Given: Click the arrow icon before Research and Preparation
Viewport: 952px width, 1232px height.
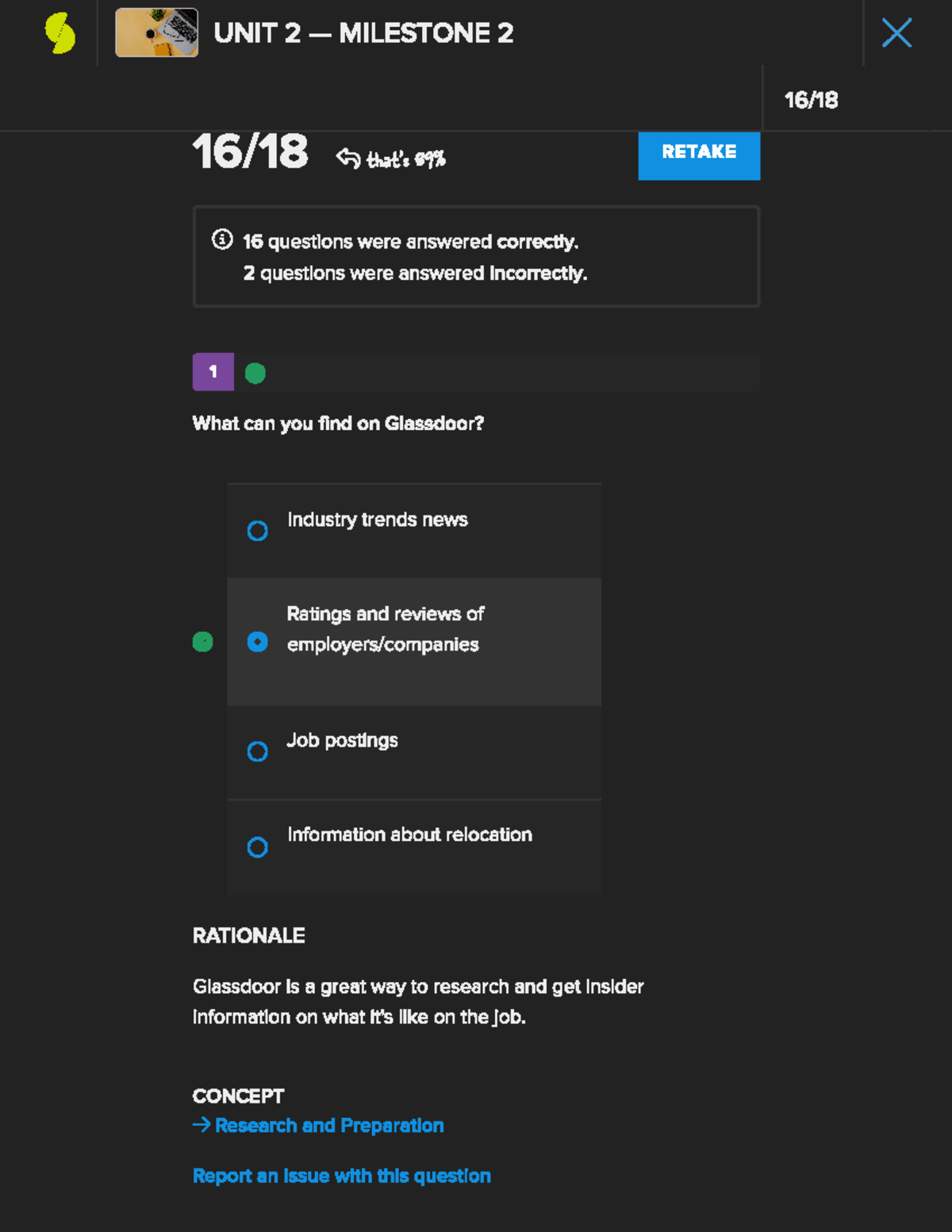Looking at the screenshot, I should click(202, 1125).
